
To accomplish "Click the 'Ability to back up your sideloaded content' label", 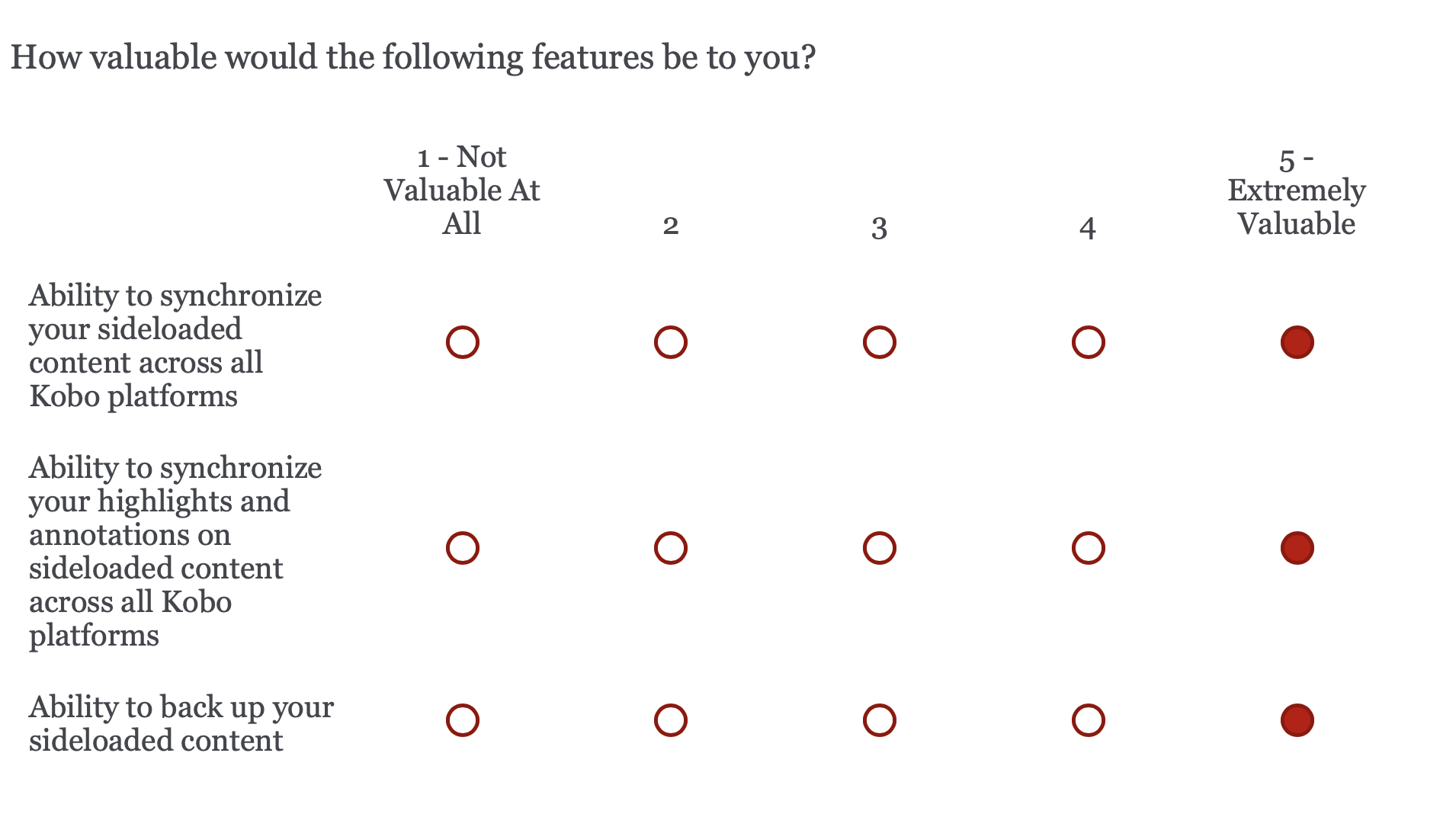I will (181, 724).
